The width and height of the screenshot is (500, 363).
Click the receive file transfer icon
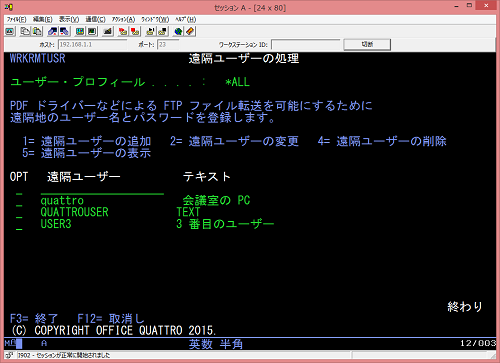coord(64,32)
